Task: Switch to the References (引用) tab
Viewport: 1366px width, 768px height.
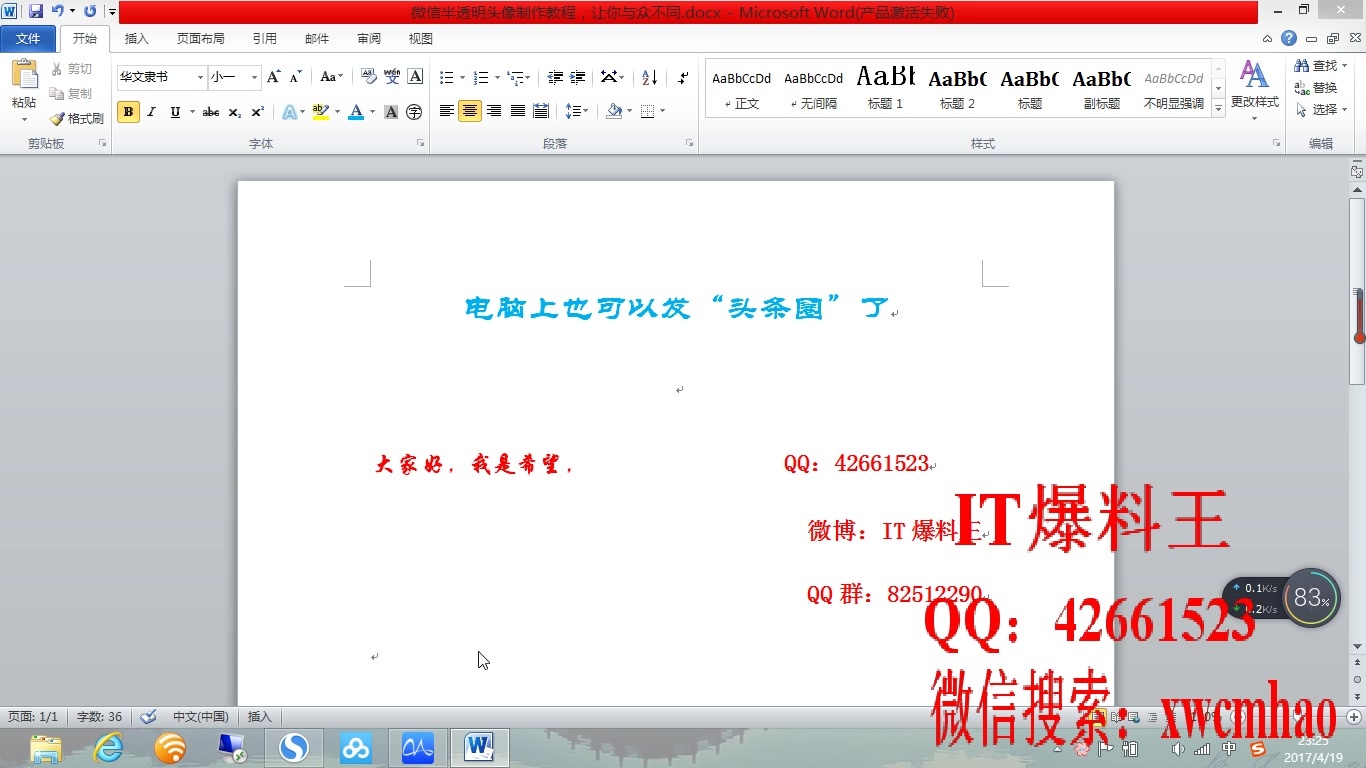Action: tap(265, 39)
